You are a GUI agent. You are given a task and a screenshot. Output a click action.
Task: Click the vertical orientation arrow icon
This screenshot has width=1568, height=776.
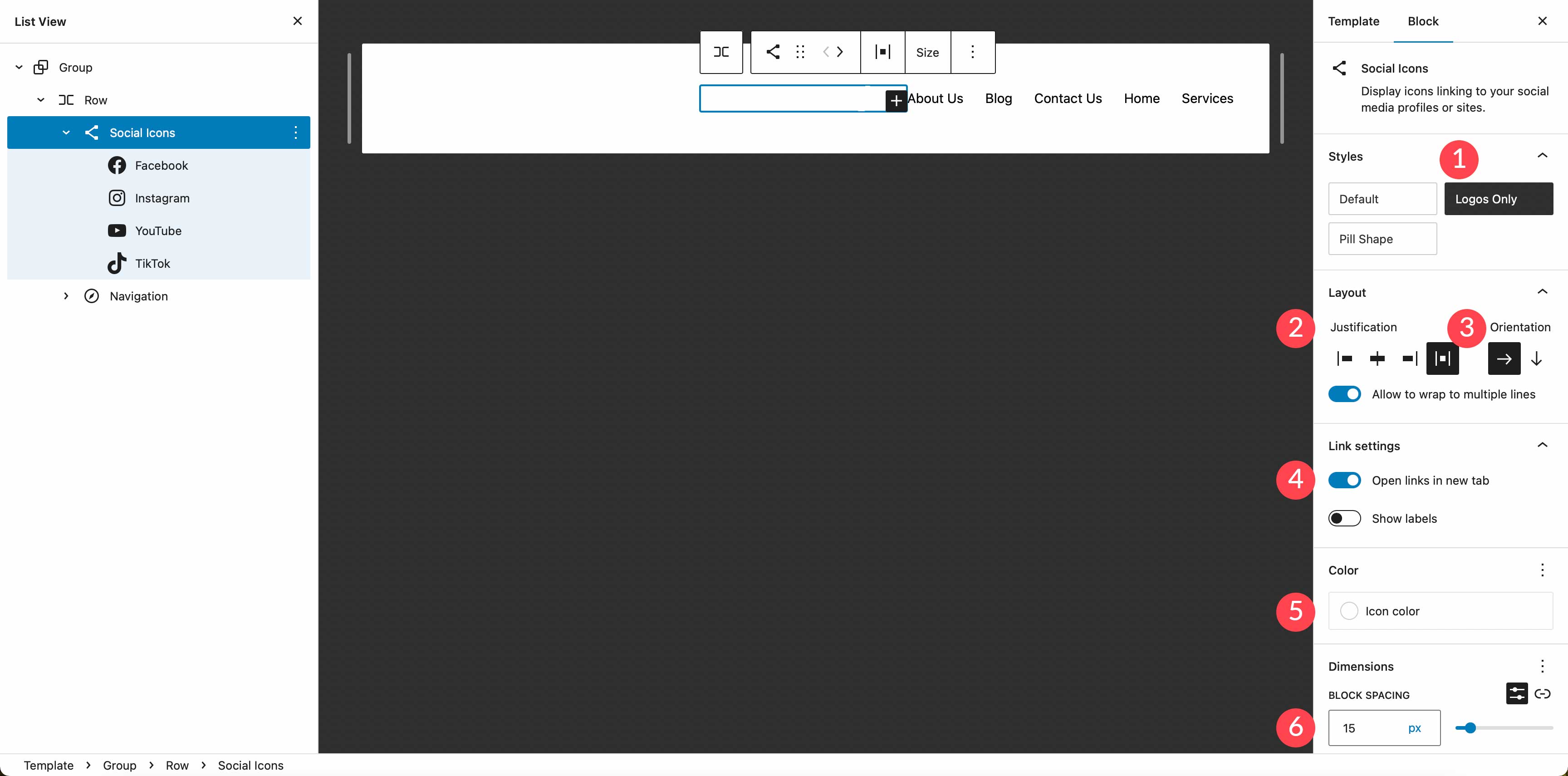1538,358
